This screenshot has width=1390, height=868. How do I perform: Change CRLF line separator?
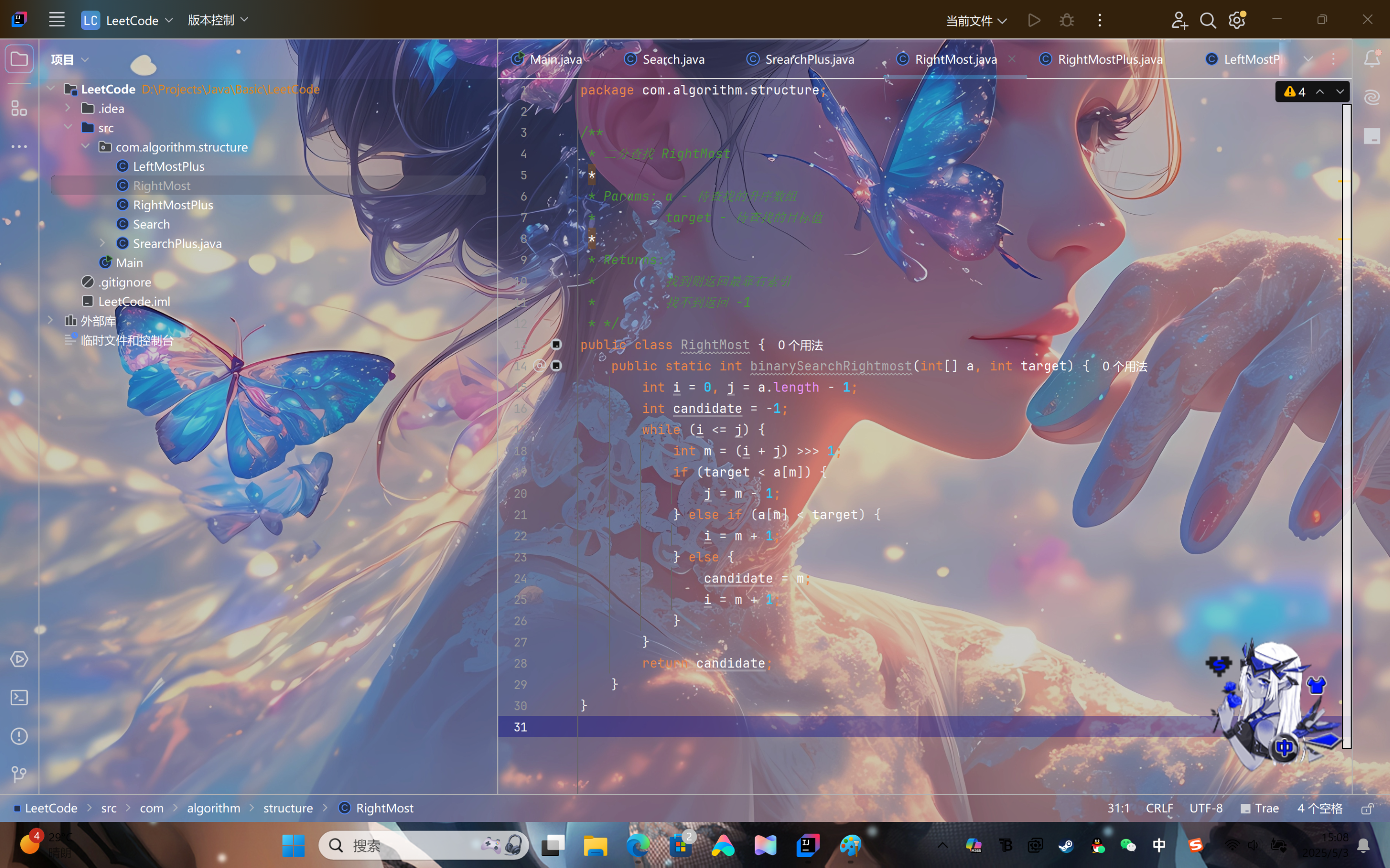pos(1159,808)
